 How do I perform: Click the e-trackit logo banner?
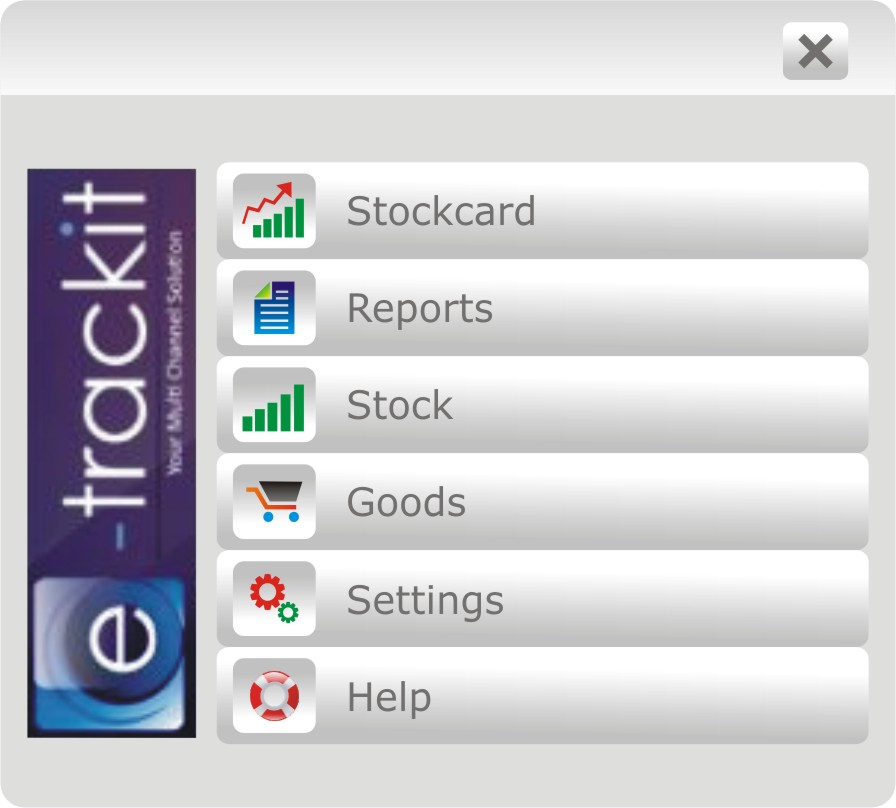click(111, 453)
